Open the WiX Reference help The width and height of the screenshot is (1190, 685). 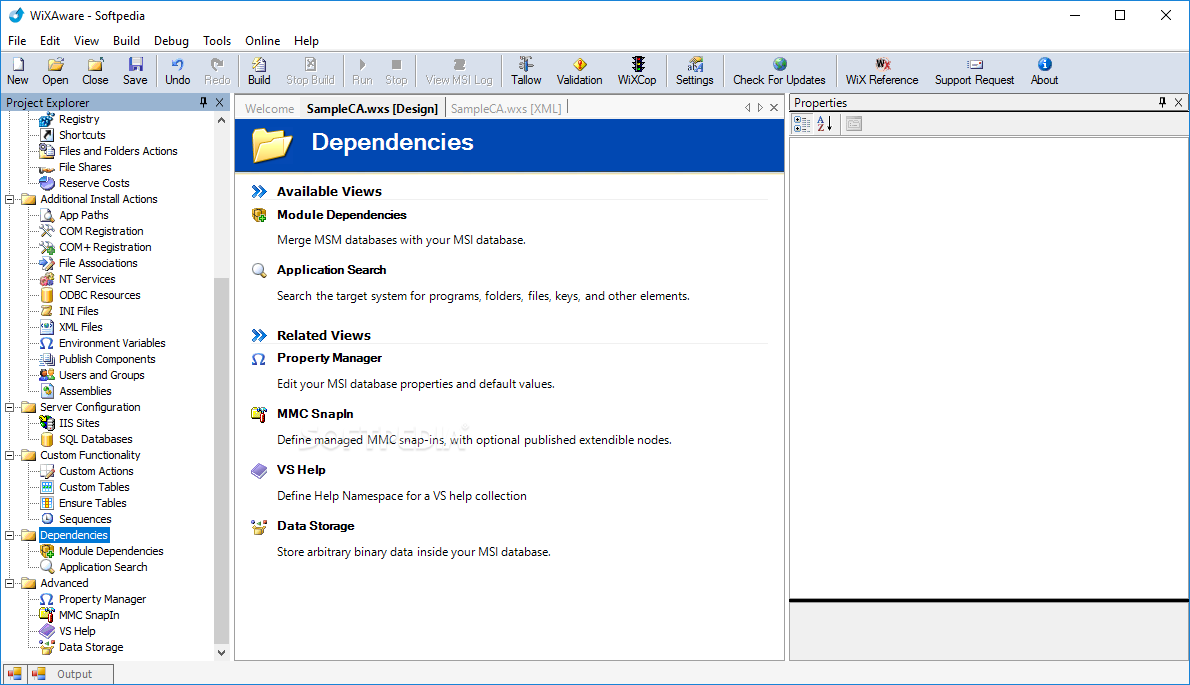(x=882, y=71)
